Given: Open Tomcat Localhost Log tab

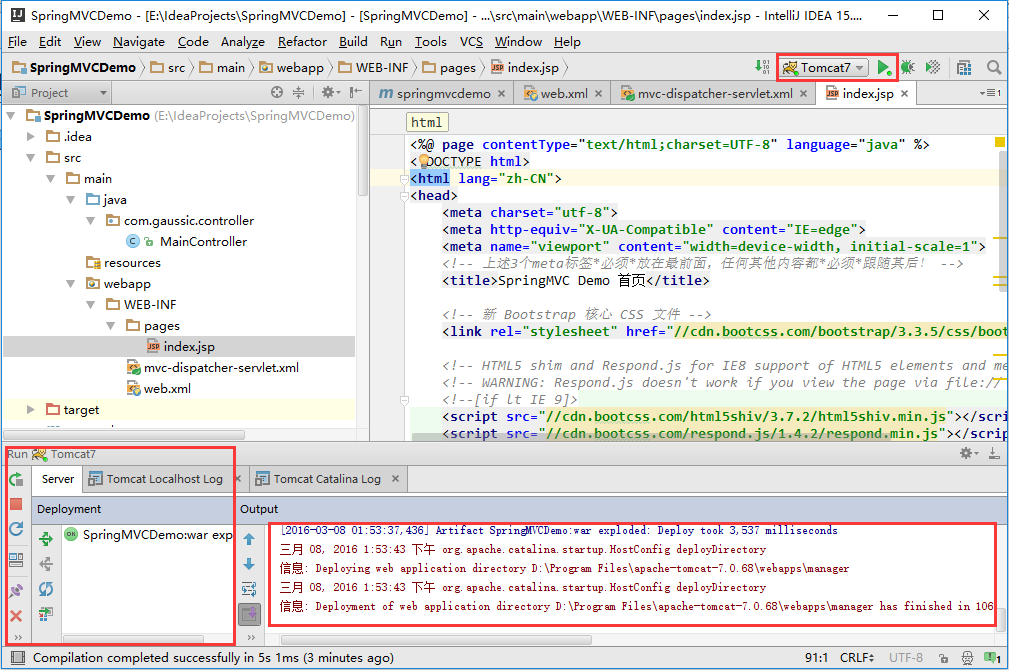Looking at the screenshot, I should coord(164,479).
